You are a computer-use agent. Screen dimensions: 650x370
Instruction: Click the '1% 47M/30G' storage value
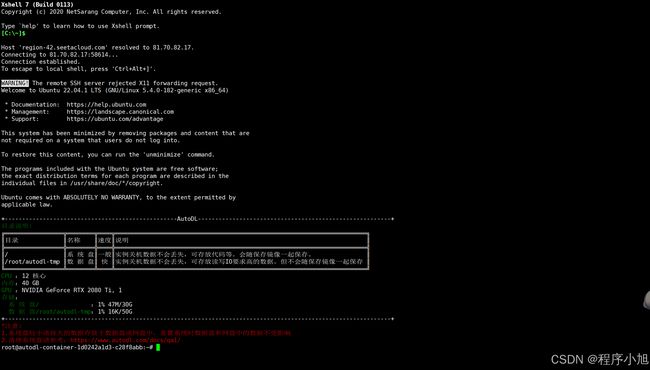pos(115,305)
